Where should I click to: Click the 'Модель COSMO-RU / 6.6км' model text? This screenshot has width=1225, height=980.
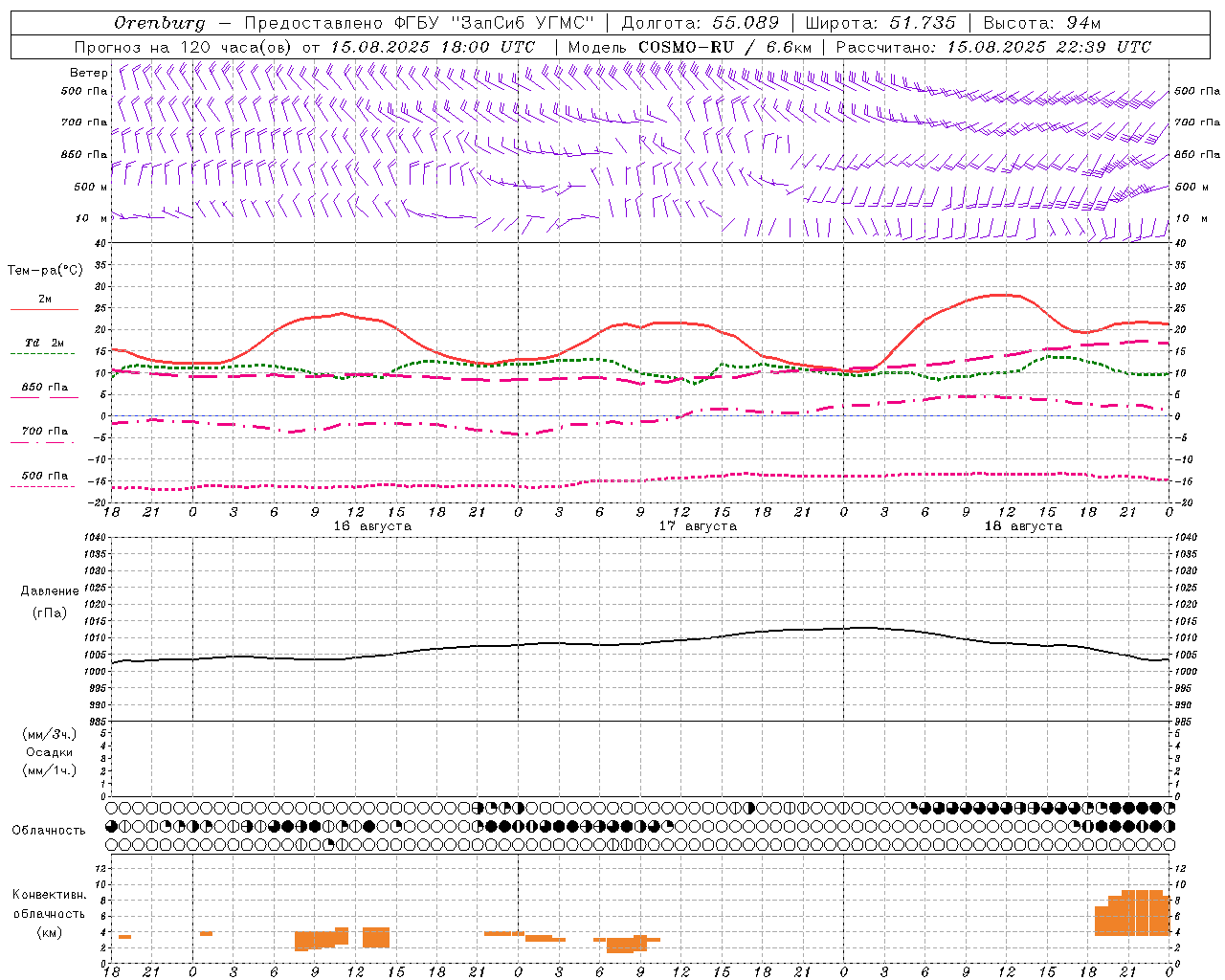click(x=690, y=47)
